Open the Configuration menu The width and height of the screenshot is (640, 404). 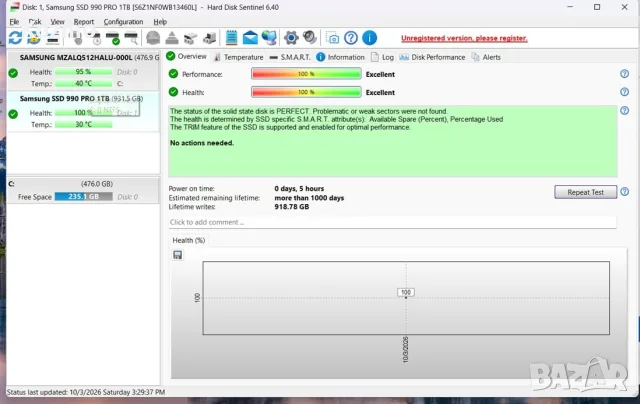[123, 22]
